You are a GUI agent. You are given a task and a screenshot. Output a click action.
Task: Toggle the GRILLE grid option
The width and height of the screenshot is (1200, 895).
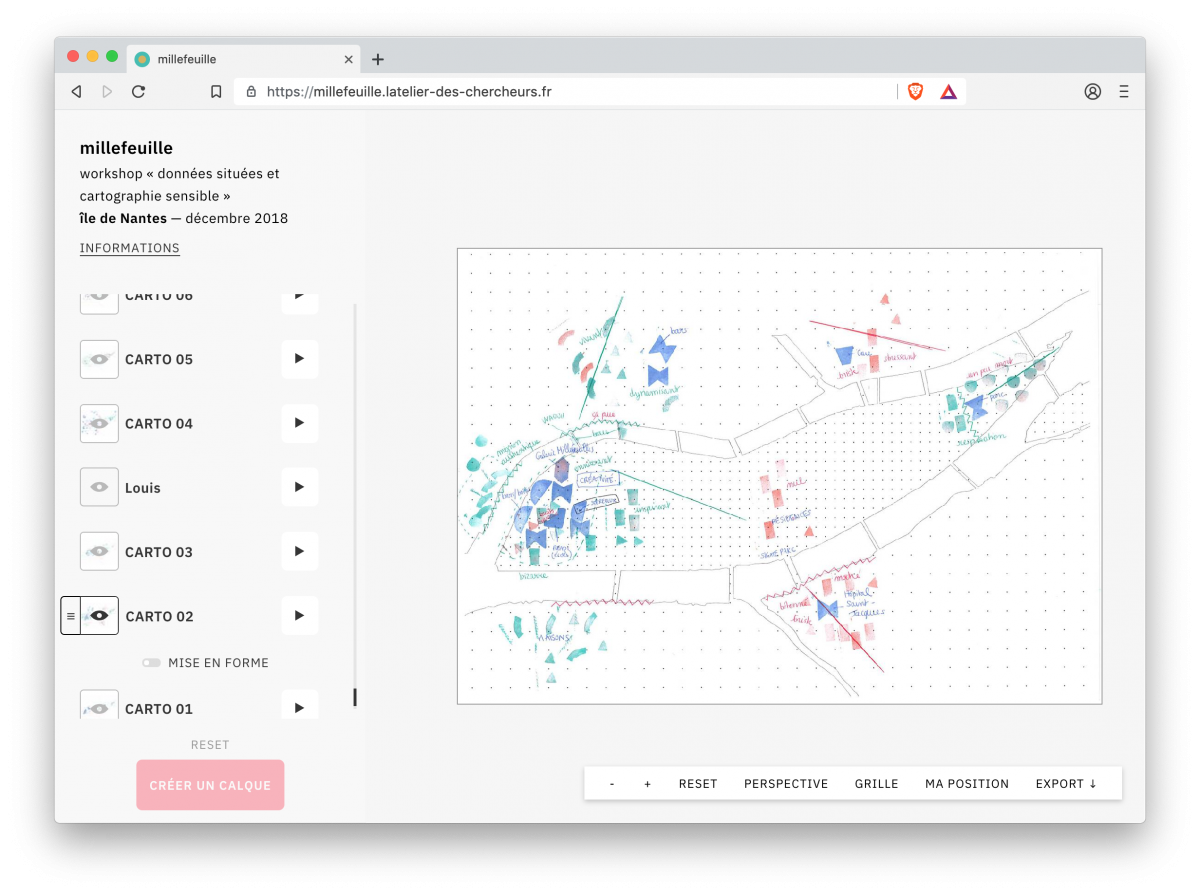coord(877,784)
